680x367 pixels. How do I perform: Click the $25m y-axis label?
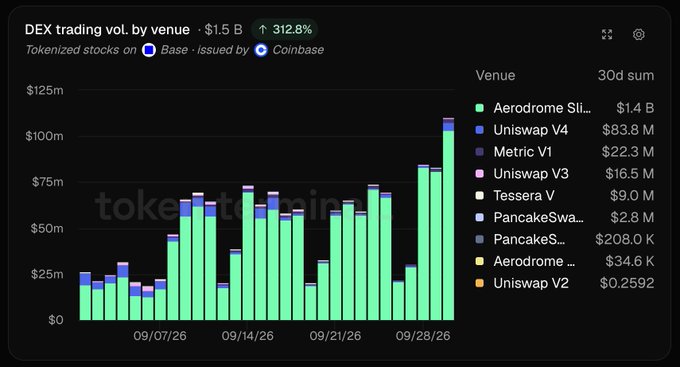47,275
